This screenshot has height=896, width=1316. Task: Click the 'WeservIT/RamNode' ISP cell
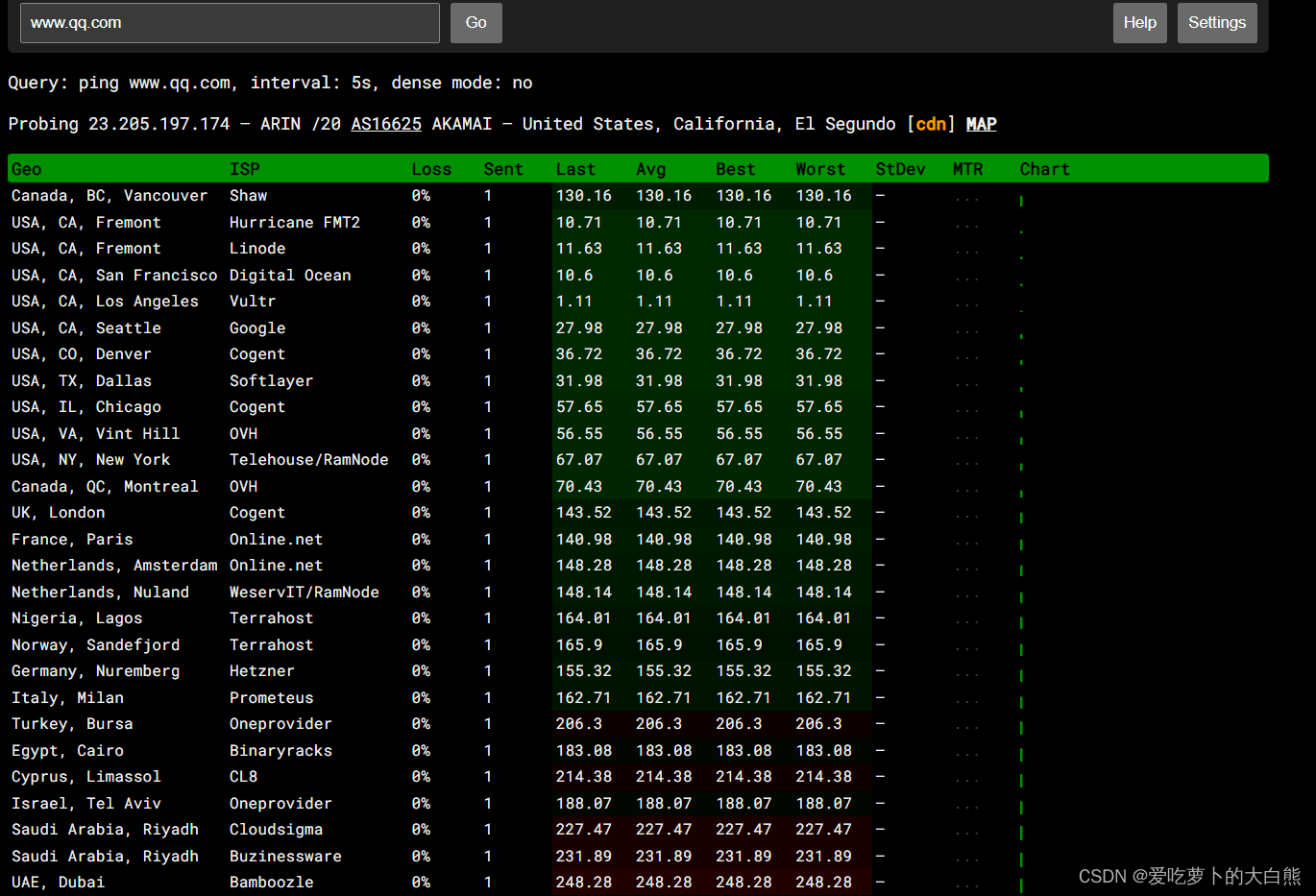tap(305, 593)
